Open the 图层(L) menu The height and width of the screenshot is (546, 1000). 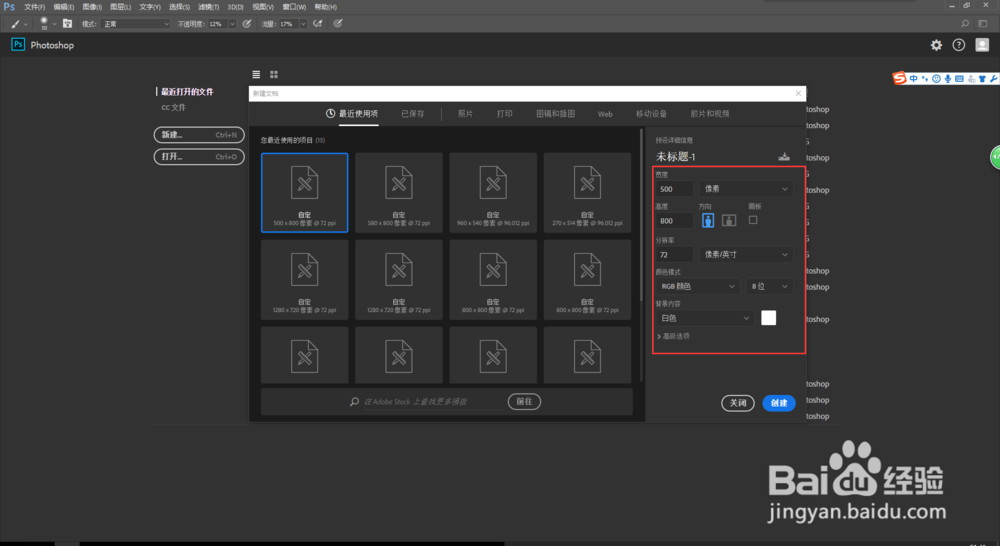click(121, 7)
